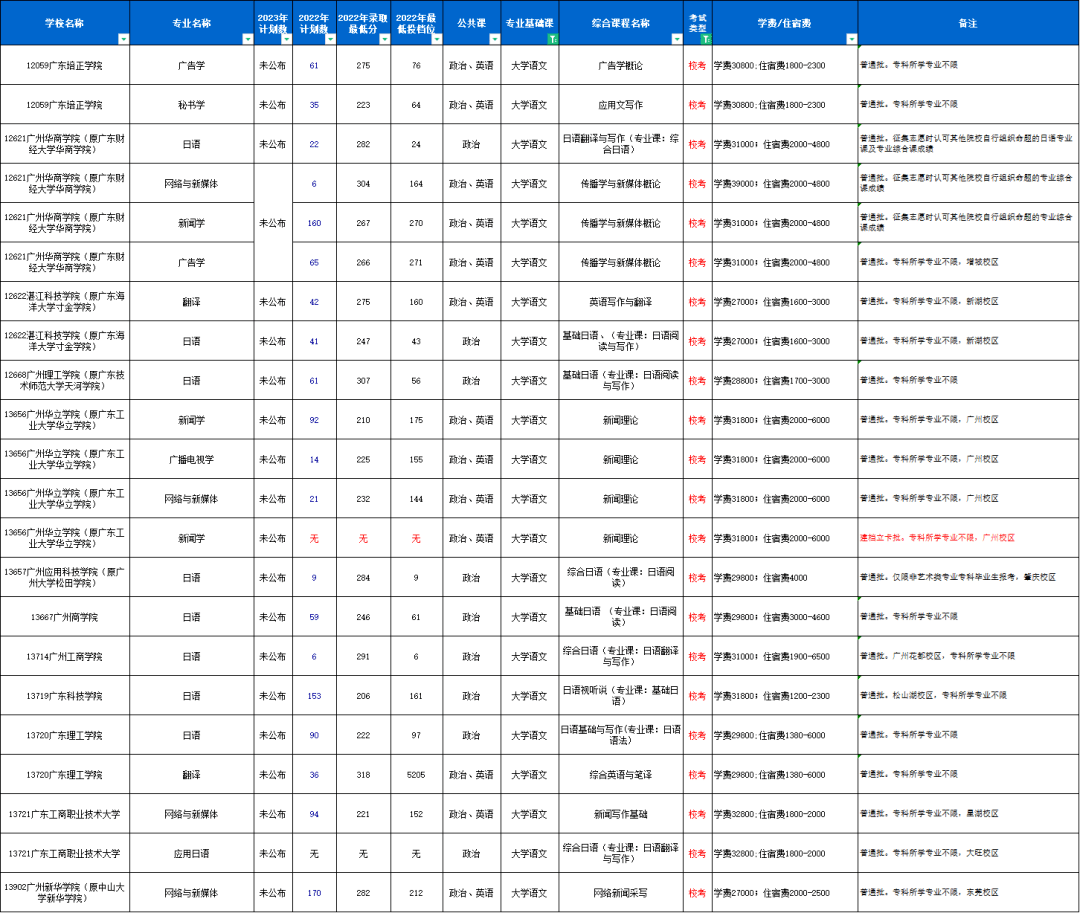Screen dimensions: 1080x913
Task: Open the 学校名称 column filter dropdown
Action: [x=123, y=39]
